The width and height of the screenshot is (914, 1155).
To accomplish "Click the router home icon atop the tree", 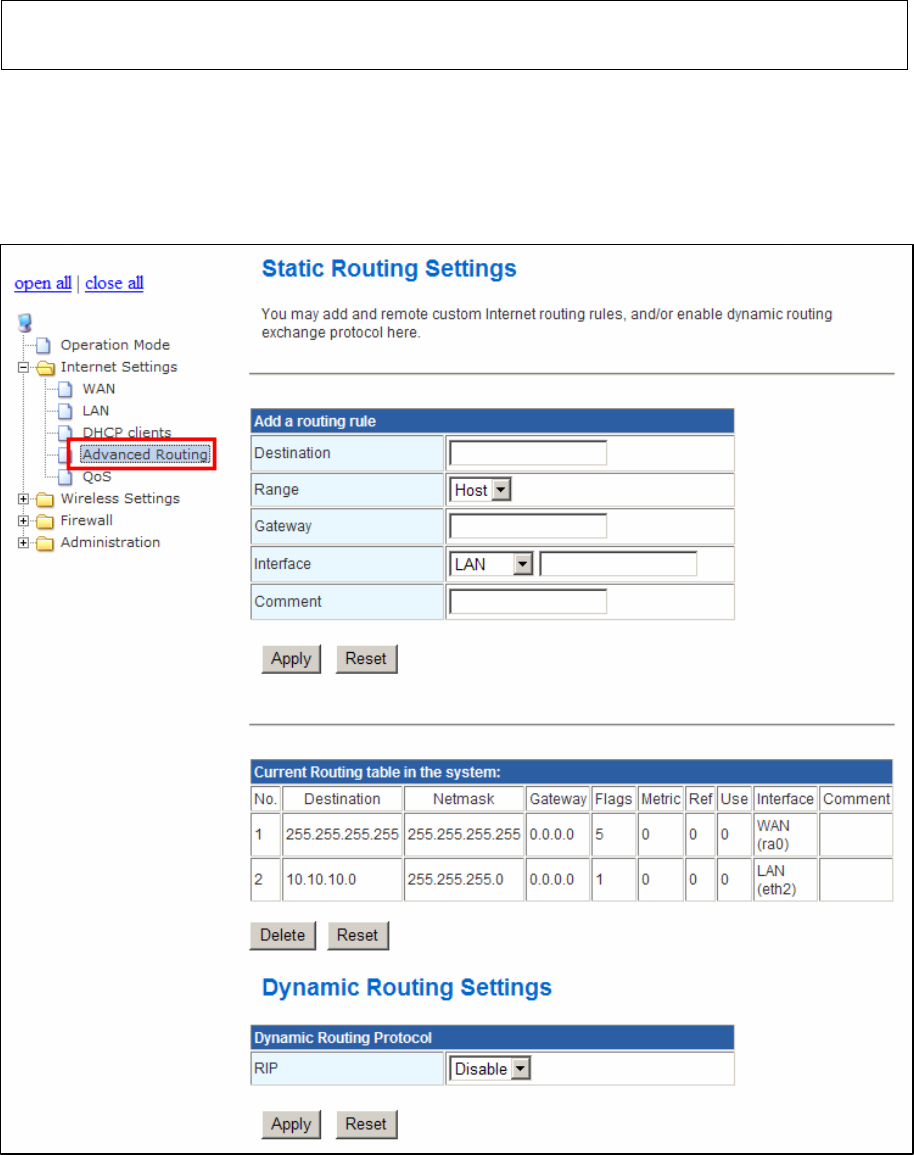I will (25, 323).
